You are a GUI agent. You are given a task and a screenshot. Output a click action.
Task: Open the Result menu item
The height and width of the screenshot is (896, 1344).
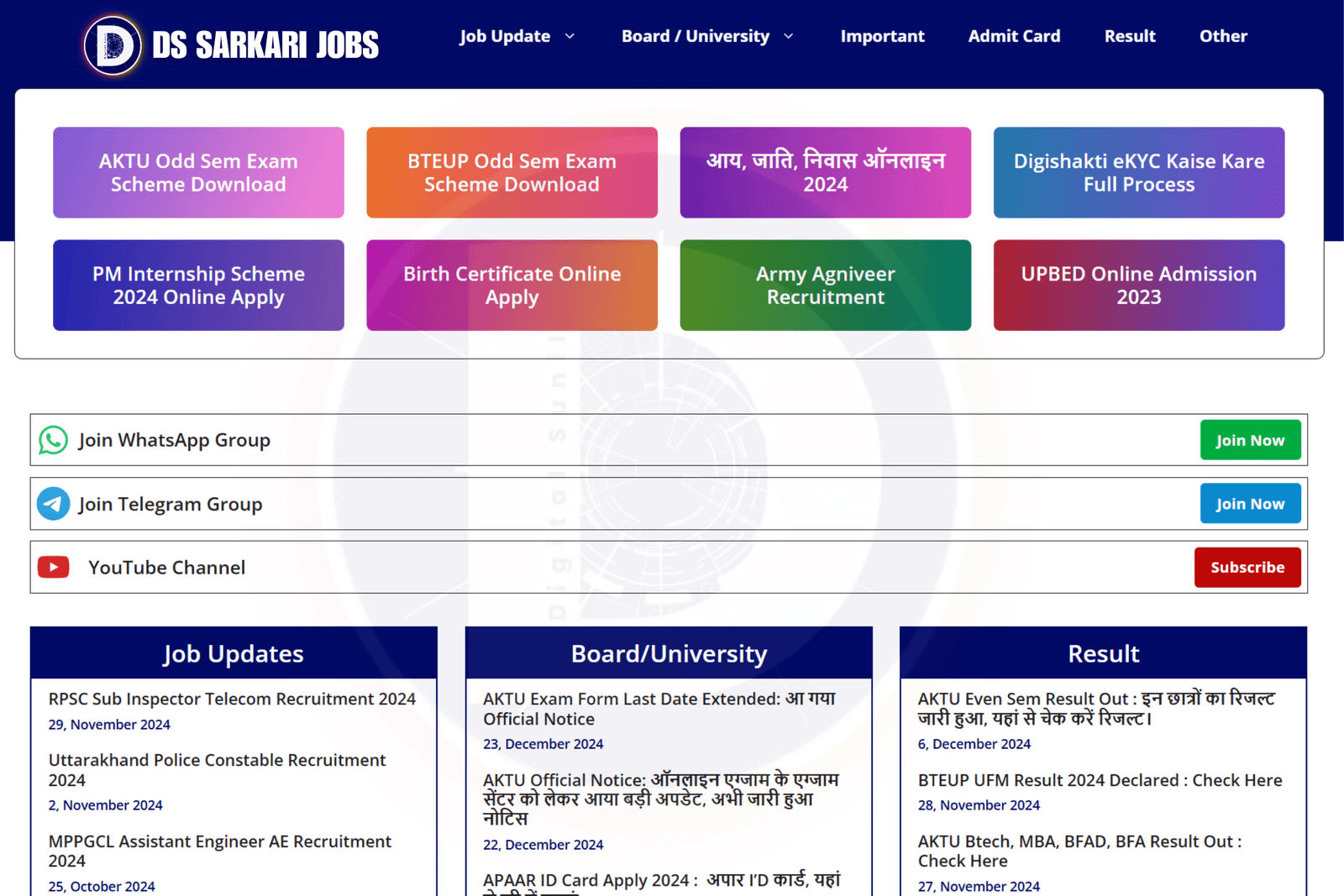tap(1130, 36)
